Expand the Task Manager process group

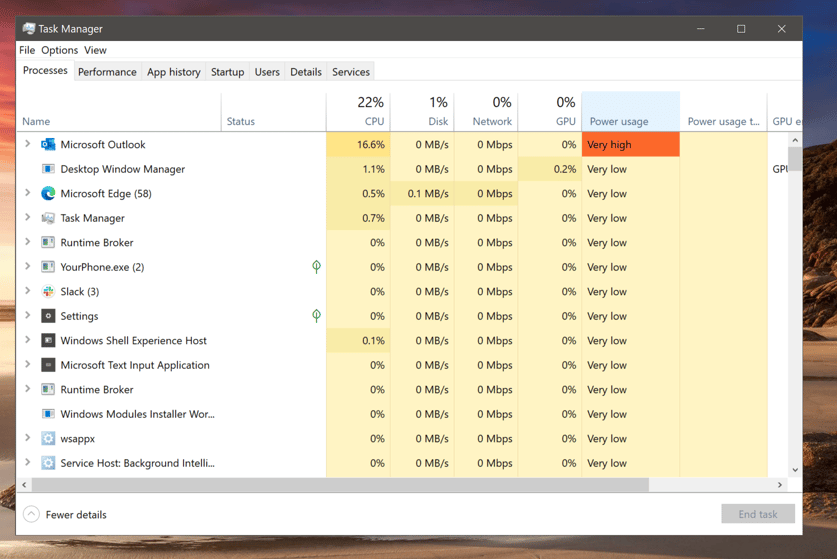tap(28, 217)
